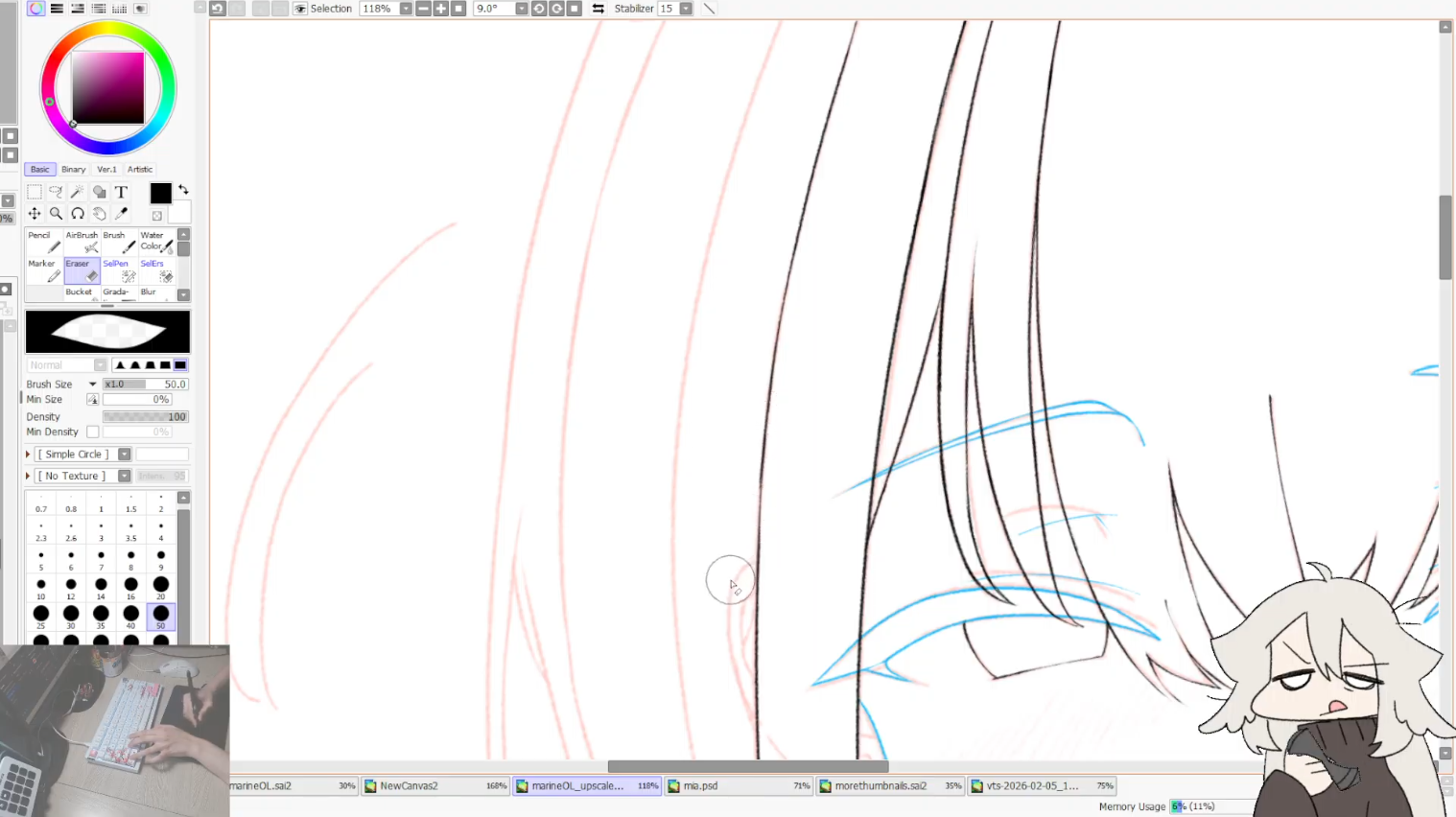This screenshot has height=817, width=1456.
Task: Toggle the color wheel panel
Action: (x=35, y=9)
